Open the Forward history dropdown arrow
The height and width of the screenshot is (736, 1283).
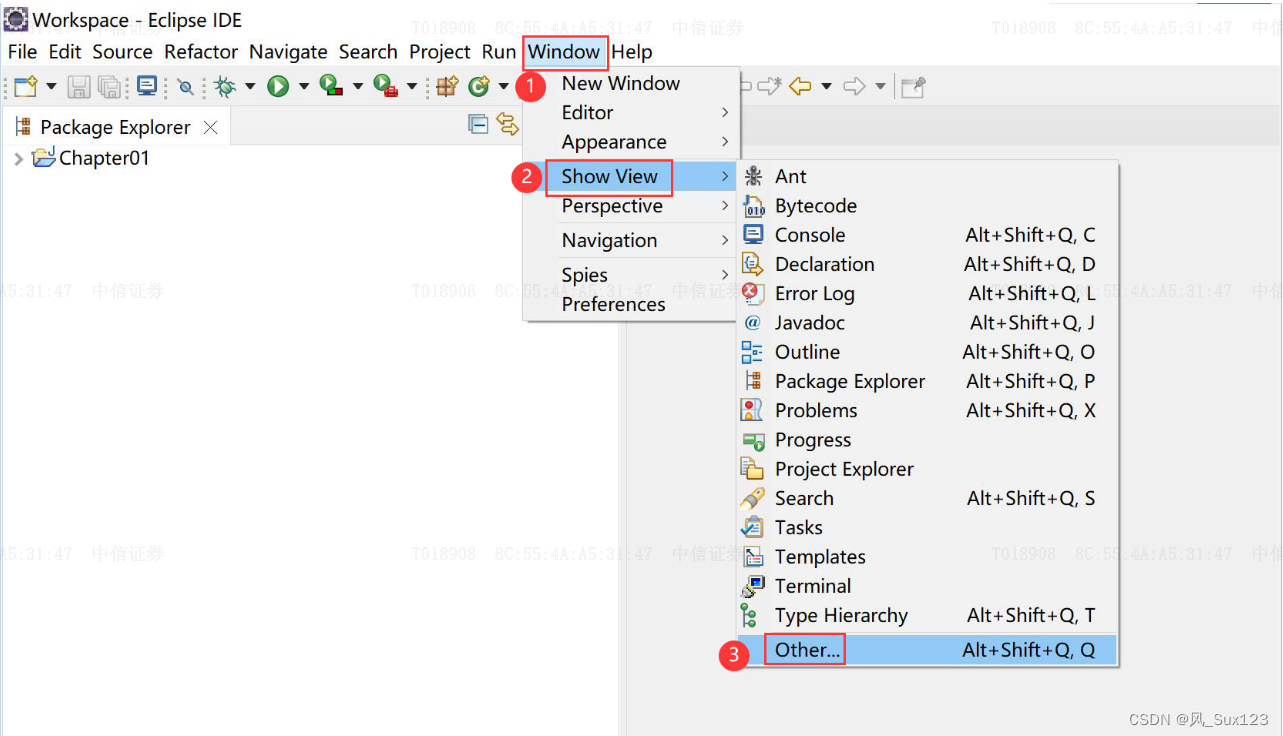click(x=880, y=86)
